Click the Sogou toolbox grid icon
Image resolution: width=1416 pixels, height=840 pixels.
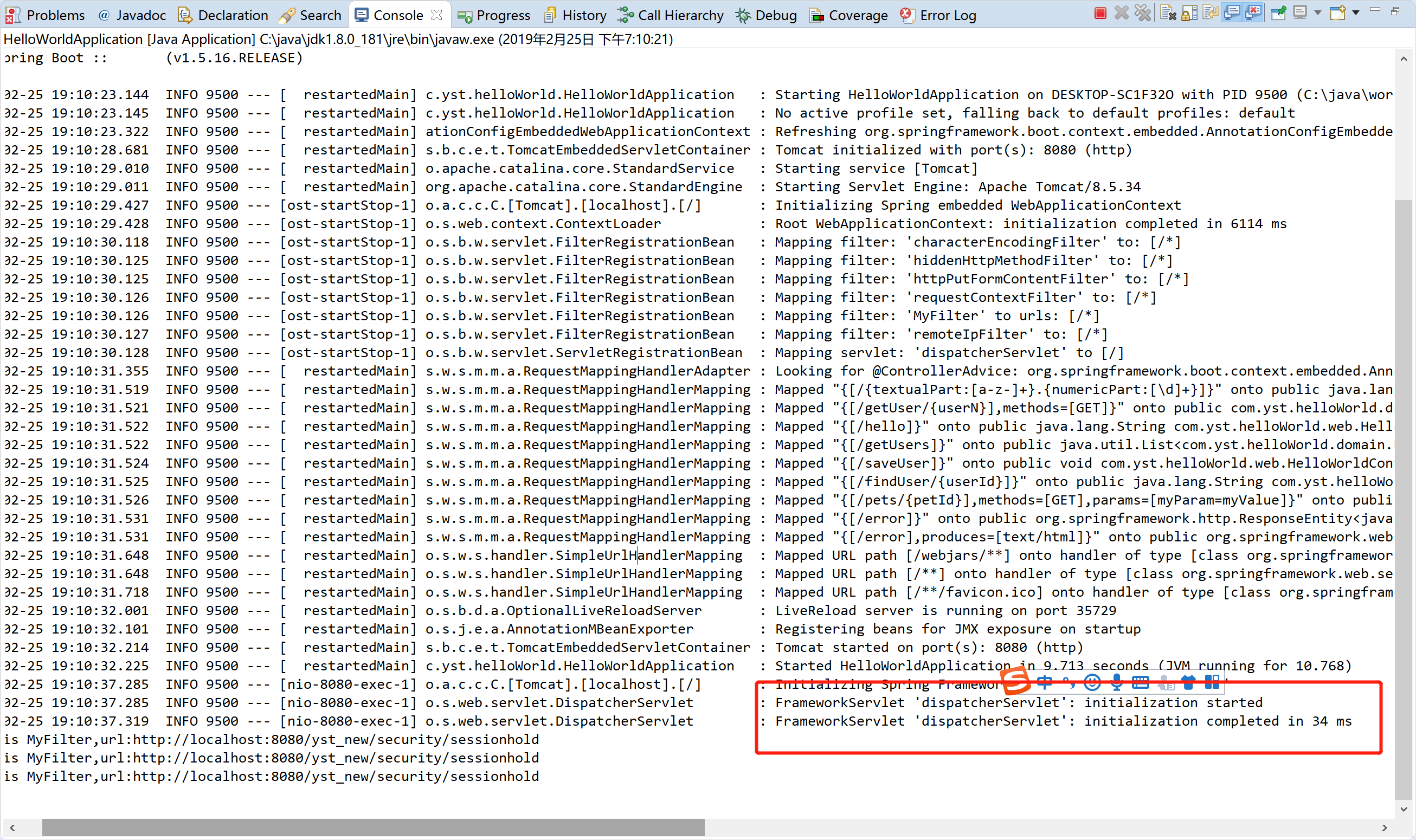(1212, 683)
